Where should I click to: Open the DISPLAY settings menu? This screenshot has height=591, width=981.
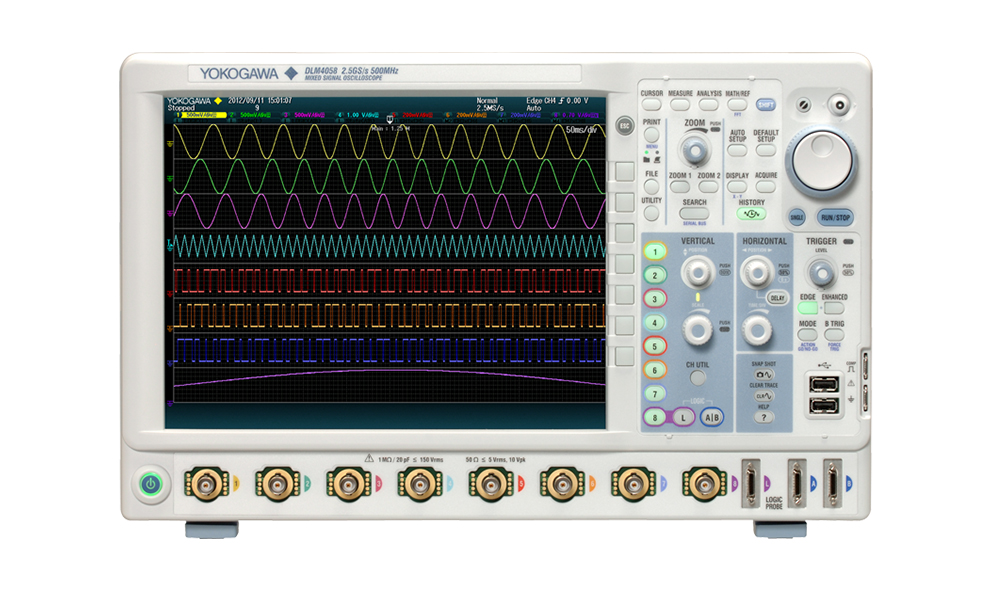click(737, 188)
